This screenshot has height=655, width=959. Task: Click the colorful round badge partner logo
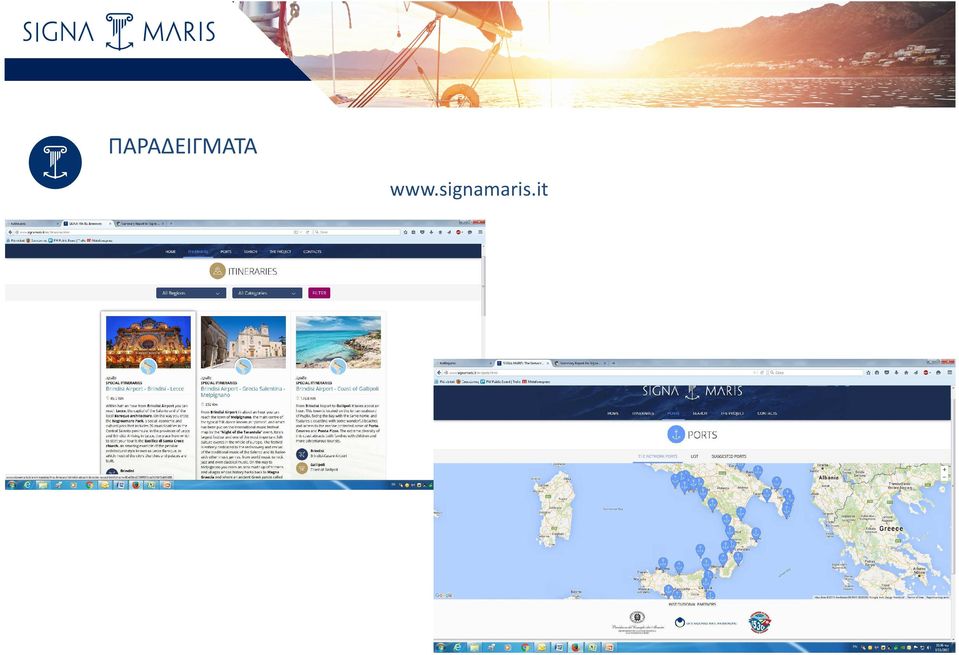[x=760, y=622]
